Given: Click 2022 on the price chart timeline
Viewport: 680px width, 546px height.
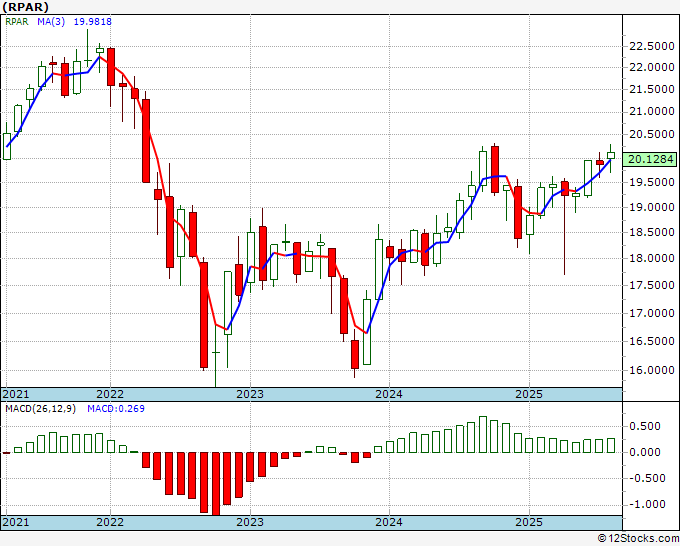Looking at the screenshot, I should [x=110, y=394].
